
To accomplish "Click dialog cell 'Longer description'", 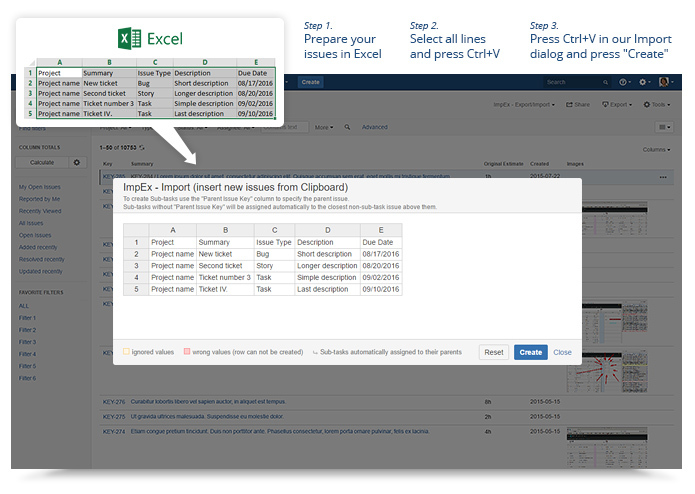I will [x=327, y=266].
